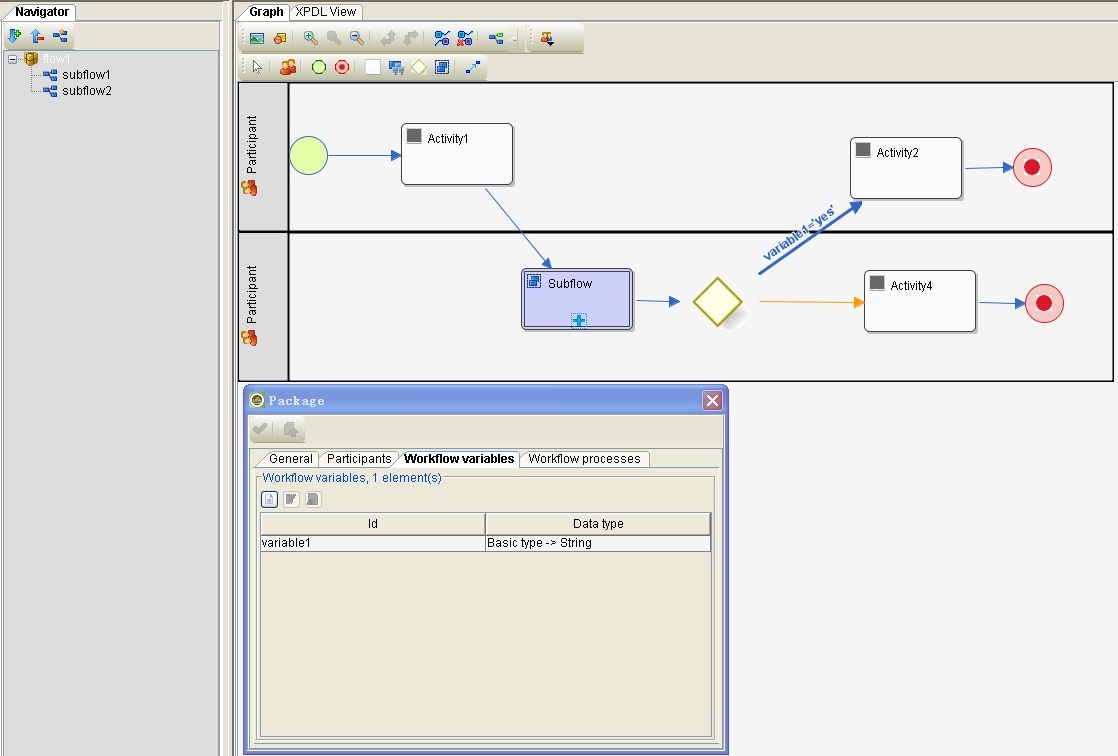Select subflow2 in the Navigator tree
The height and width of the screenshot is (756, 1118).
pos(86,91)
